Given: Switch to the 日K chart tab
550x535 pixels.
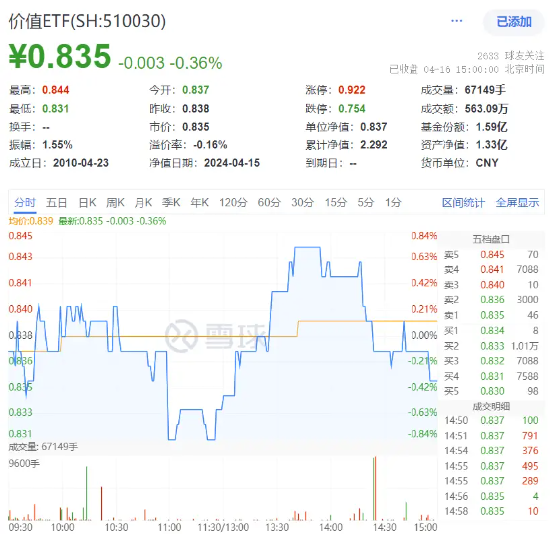Looking at the screenshot, I should (x=87, y=202).
